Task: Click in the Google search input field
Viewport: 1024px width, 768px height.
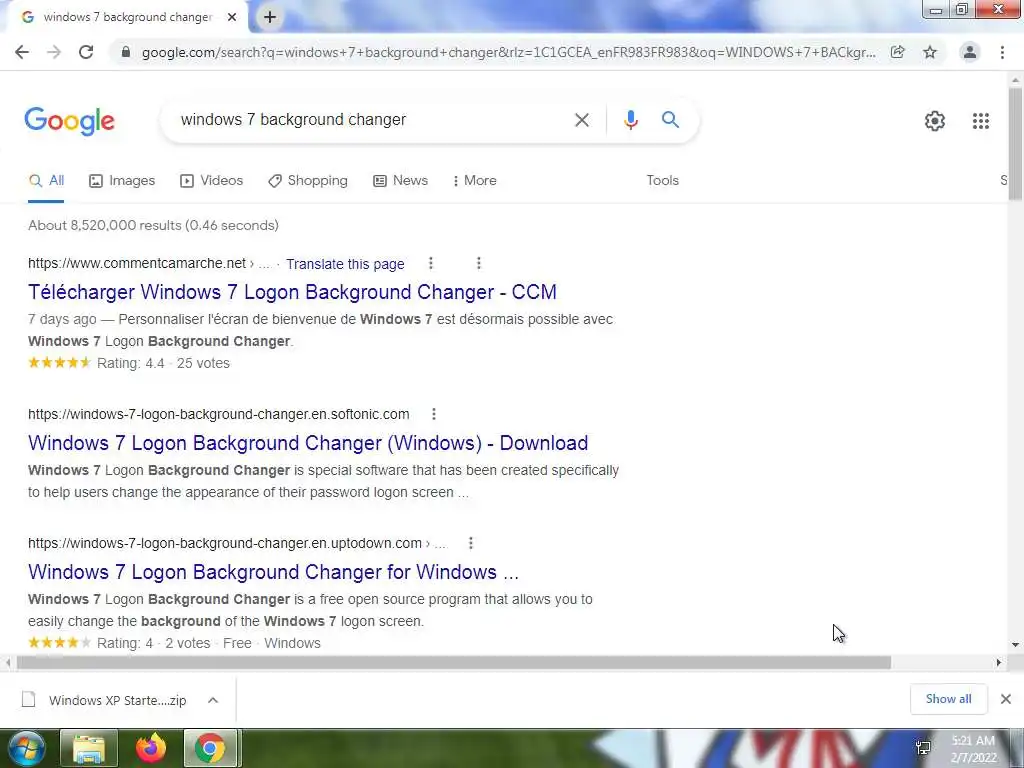Action: [372, 120]
